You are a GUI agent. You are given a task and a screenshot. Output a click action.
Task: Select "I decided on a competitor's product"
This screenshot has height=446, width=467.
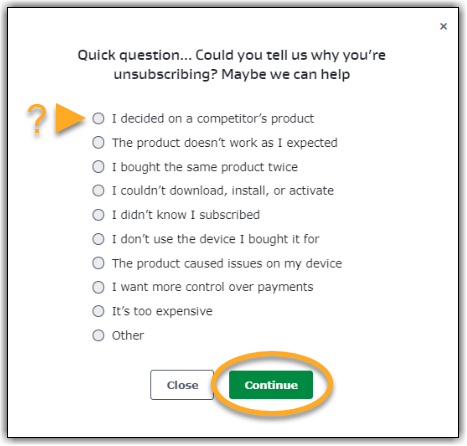click(98, 118)
